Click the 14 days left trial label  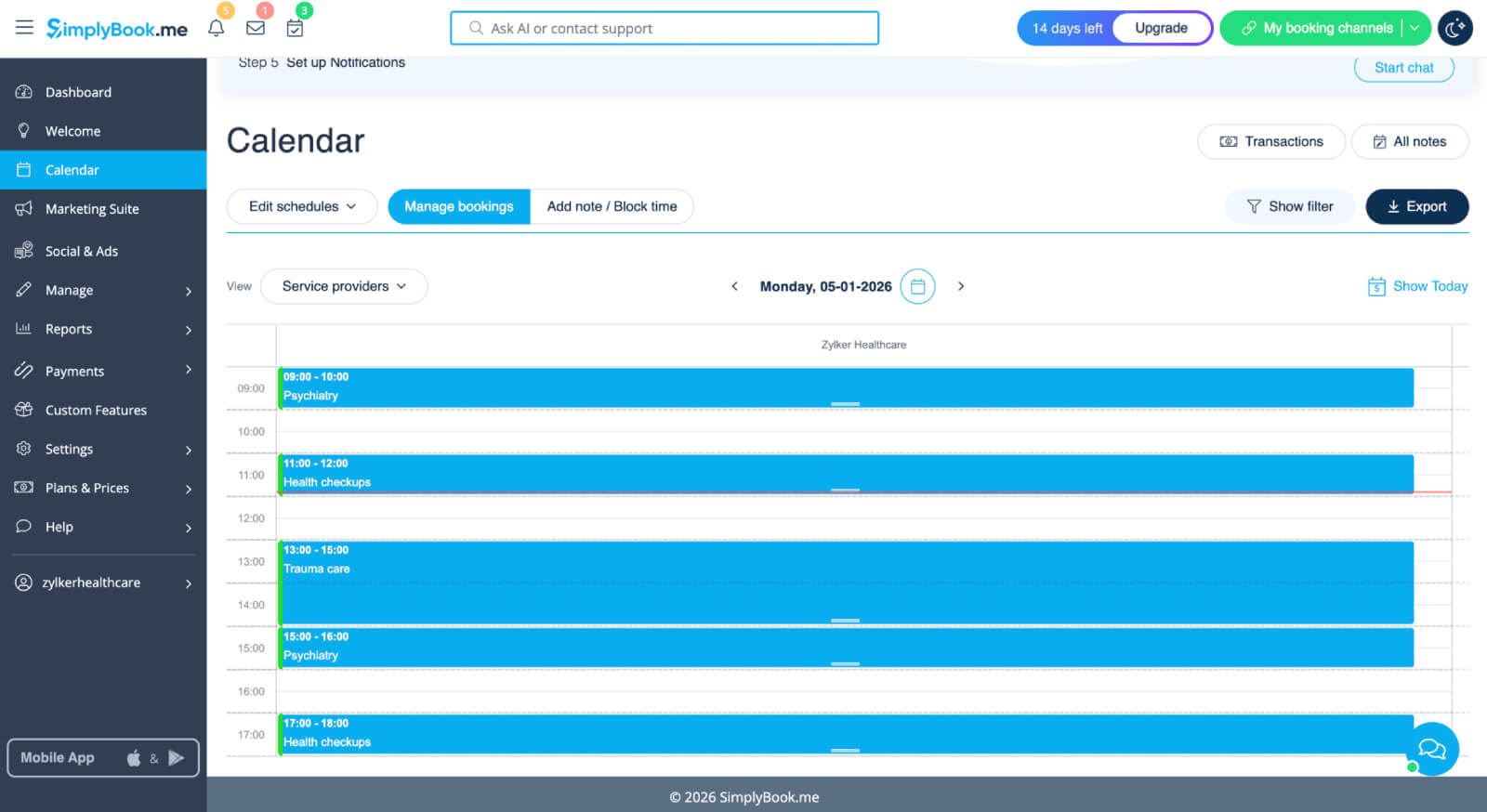tap(1067, 28)
